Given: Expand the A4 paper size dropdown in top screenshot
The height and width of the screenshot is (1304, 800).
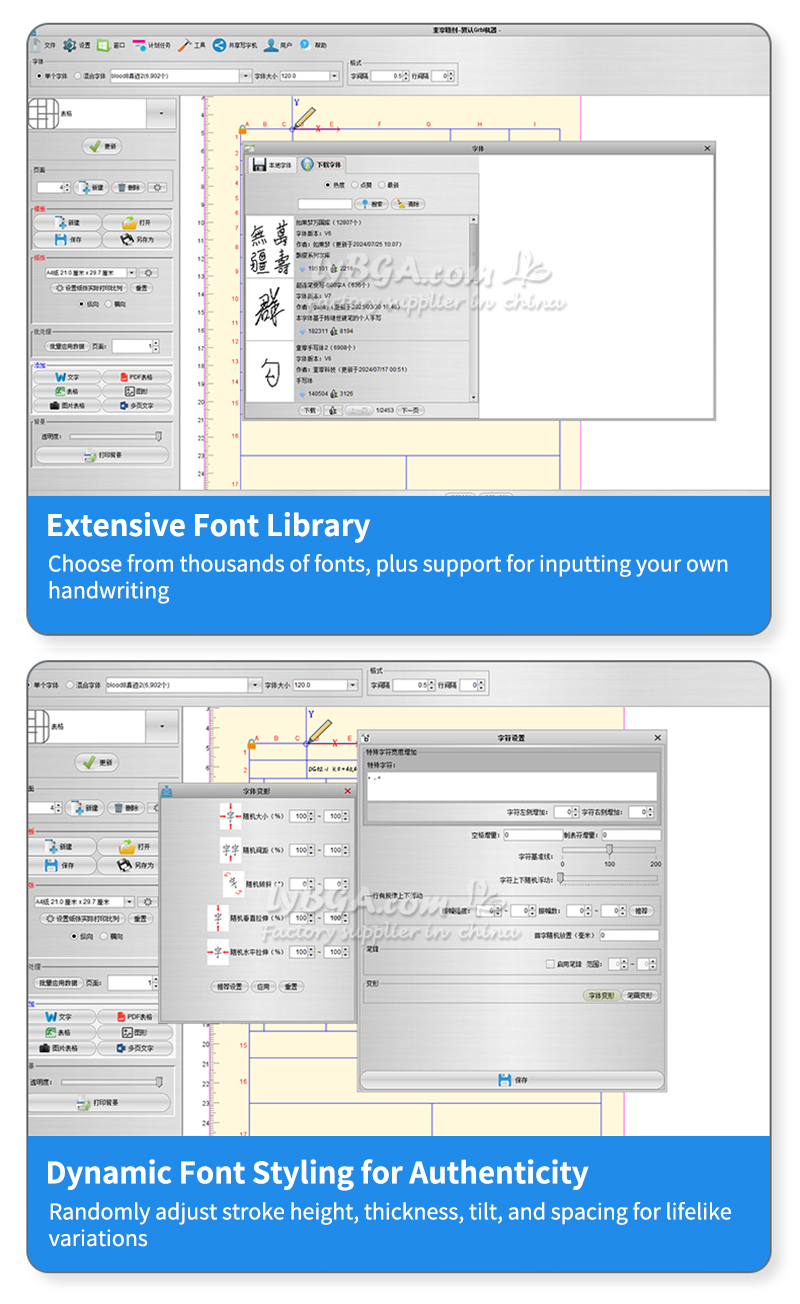Looking at the screenshot, I should click(131, 272).
